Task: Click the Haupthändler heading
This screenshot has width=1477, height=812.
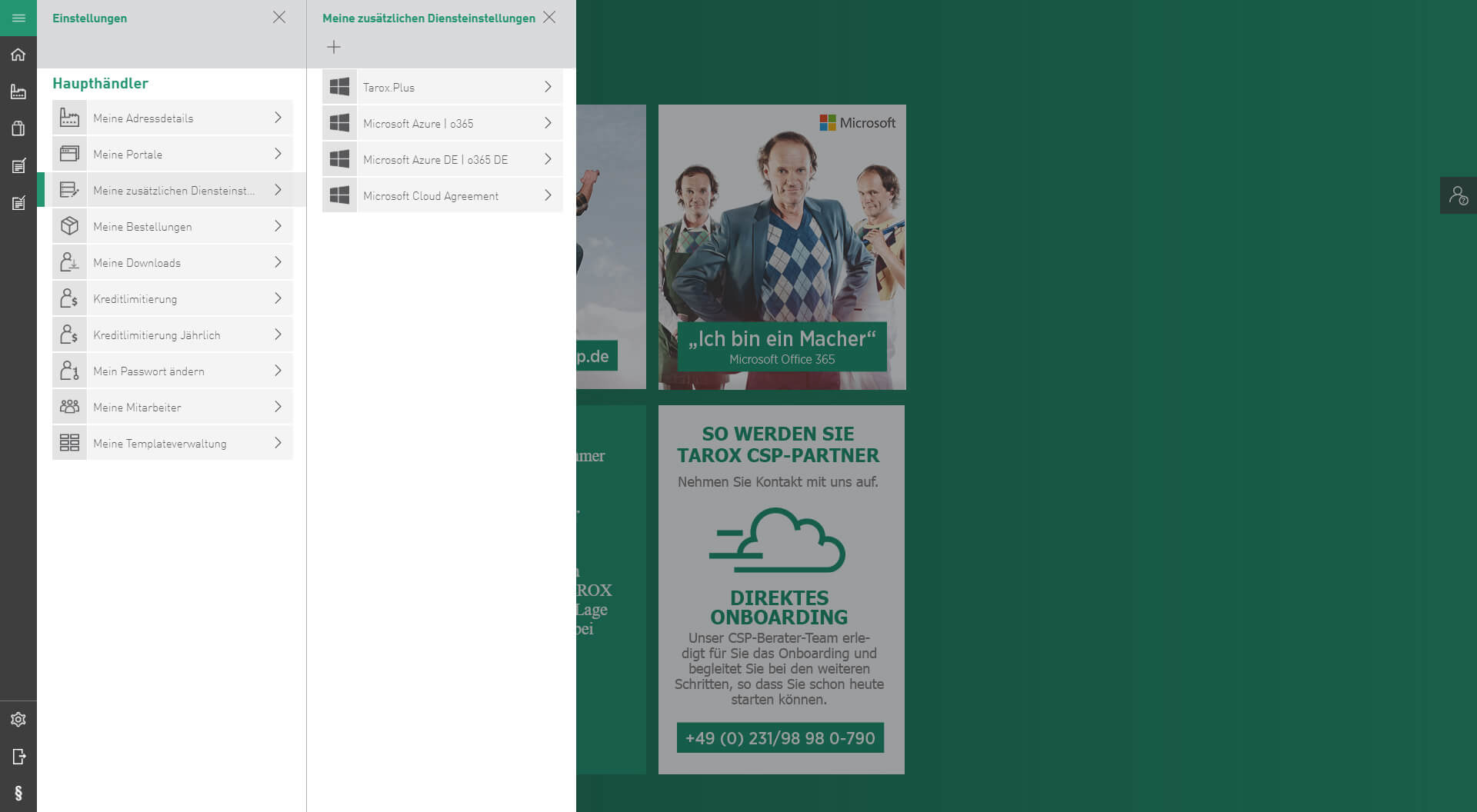Action: [x=100, y=83]
